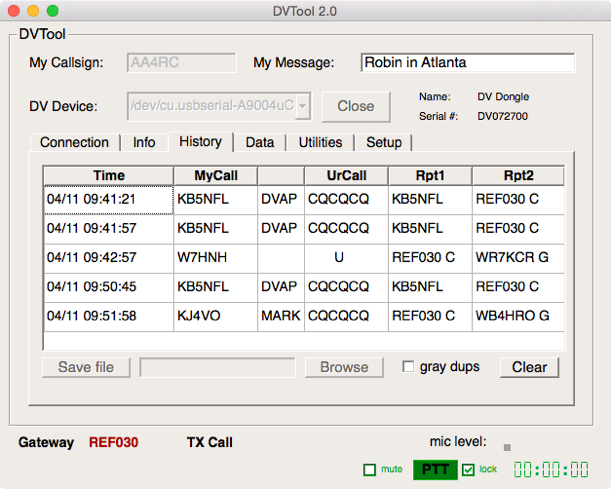Viewport: 611px width, 489px height.
Task: Clear the history list
Action: (529, 367)
